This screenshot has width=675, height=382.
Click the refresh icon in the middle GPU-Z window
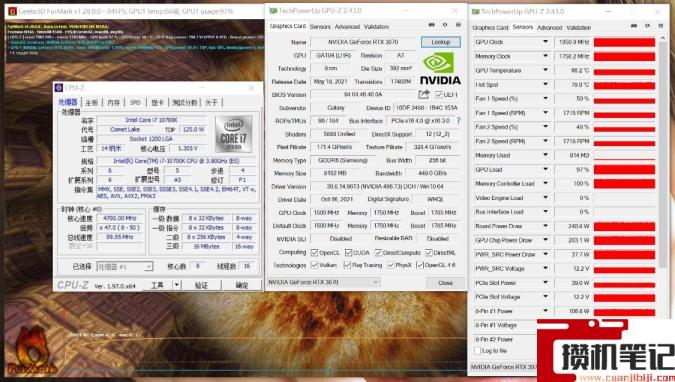[445, 25]
